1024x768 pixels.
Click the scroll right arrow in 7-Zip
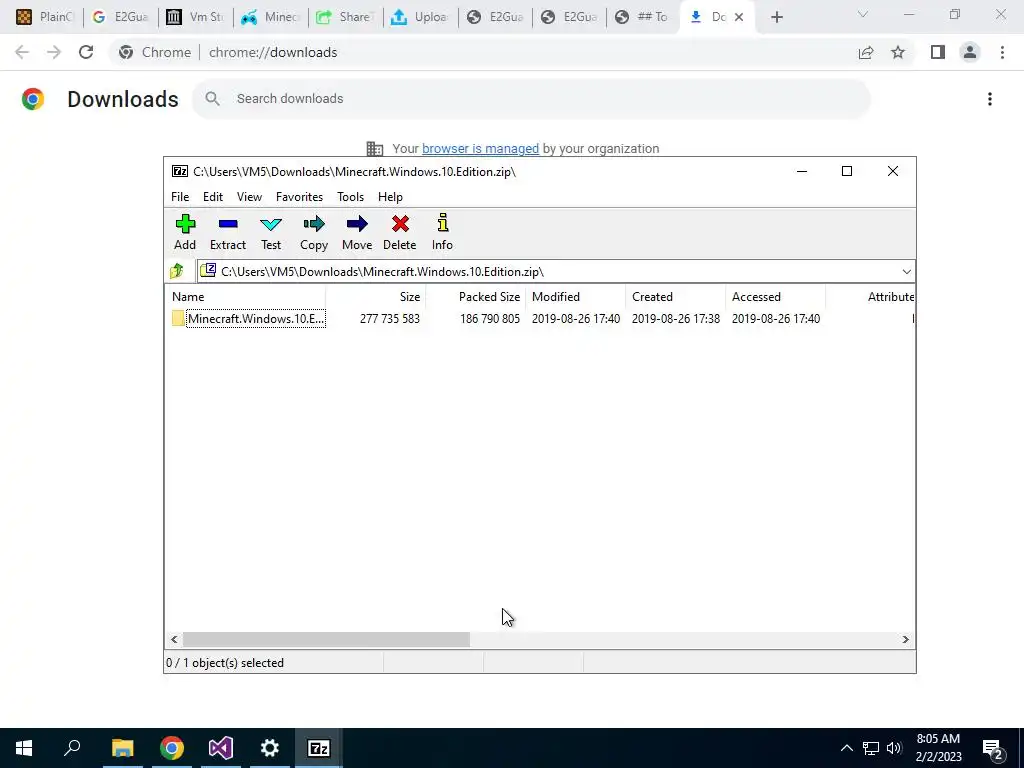click(906, 639)
